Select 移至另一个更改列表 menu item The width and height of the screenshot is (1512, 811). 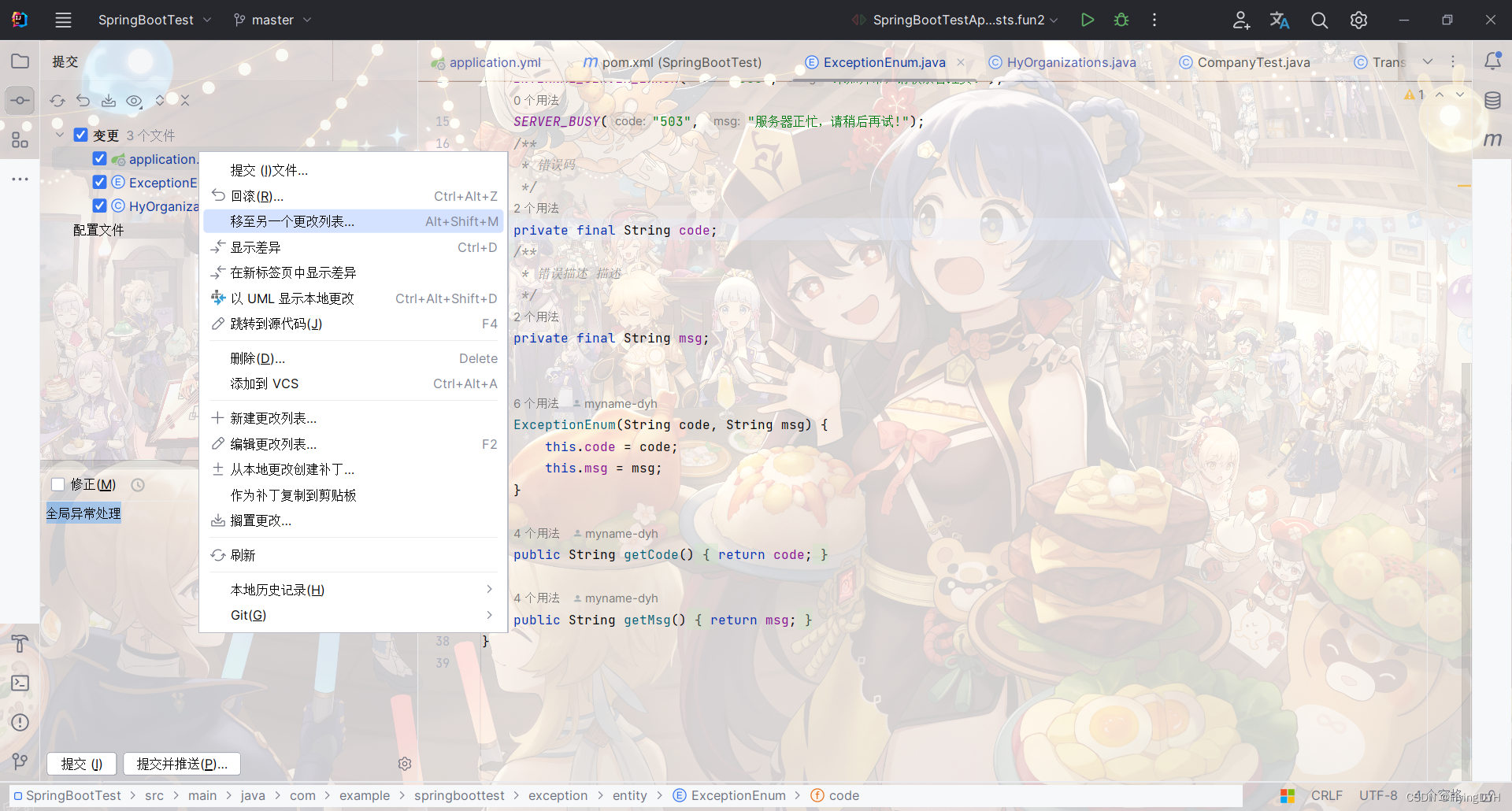[x=353, y=221]
